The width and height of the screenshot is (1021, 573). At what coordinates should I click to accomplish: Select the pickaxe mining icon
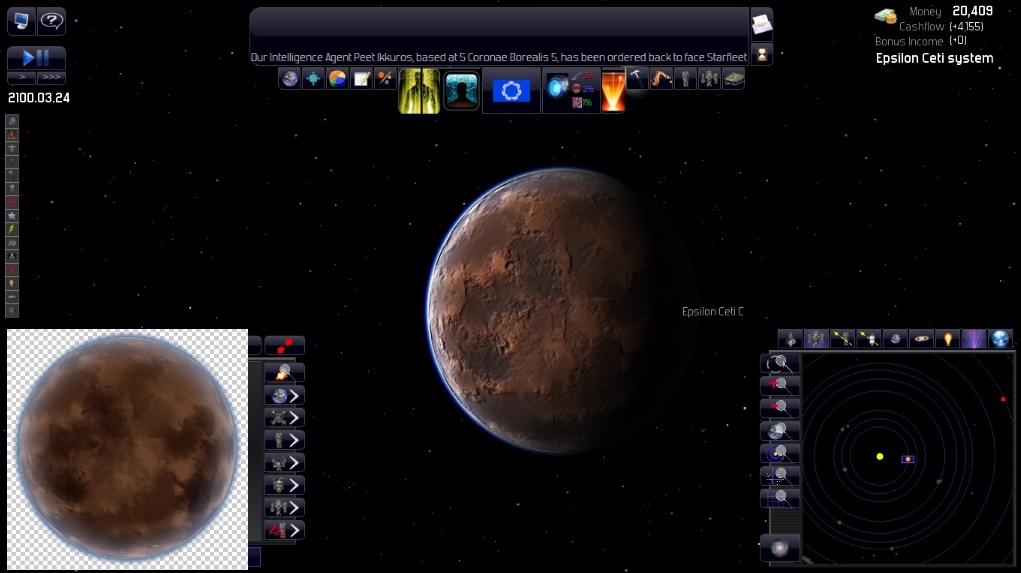point(637,79)
